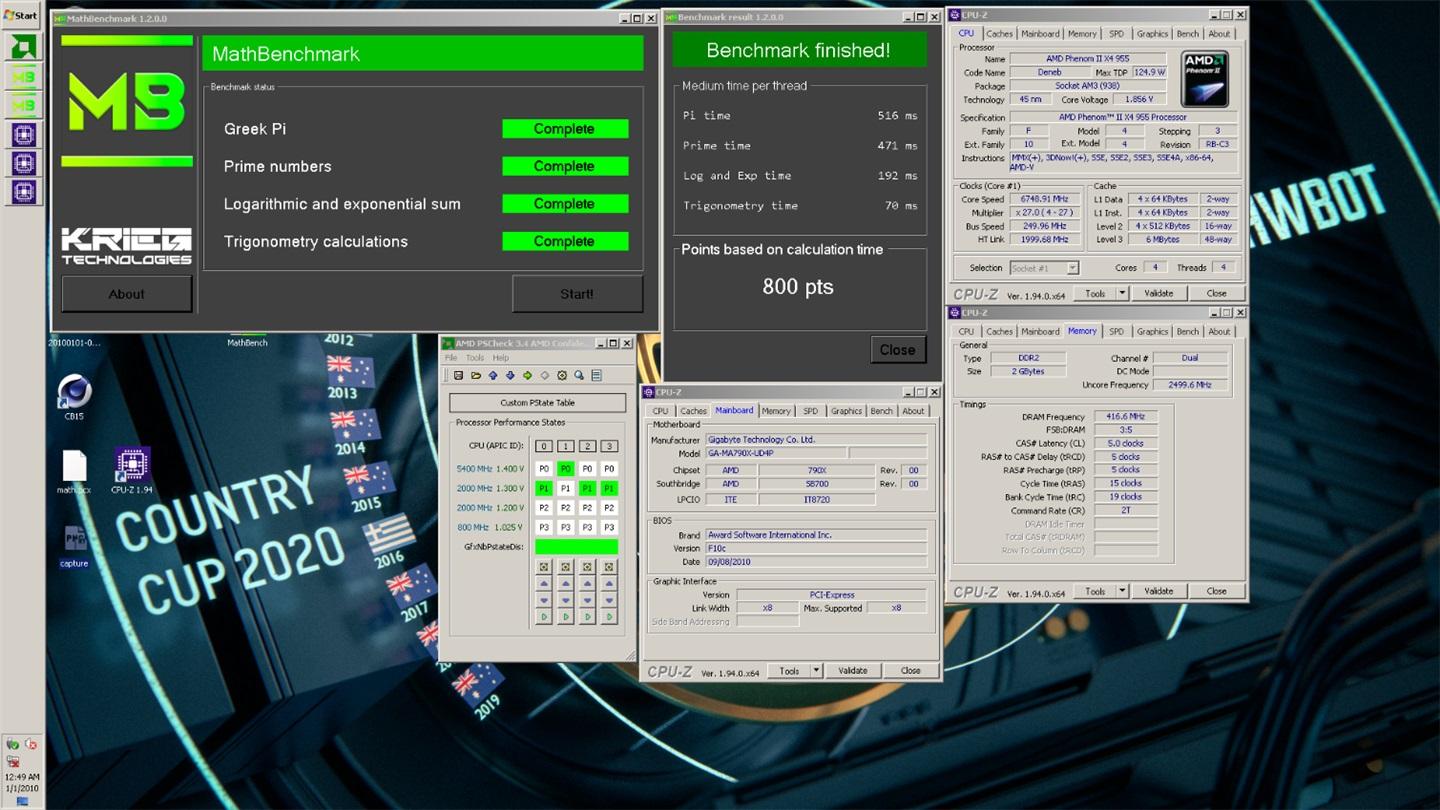Click the MathBench desktop icon label
This screenshot has height=810, width=1440.
click(x=247, y=342)
